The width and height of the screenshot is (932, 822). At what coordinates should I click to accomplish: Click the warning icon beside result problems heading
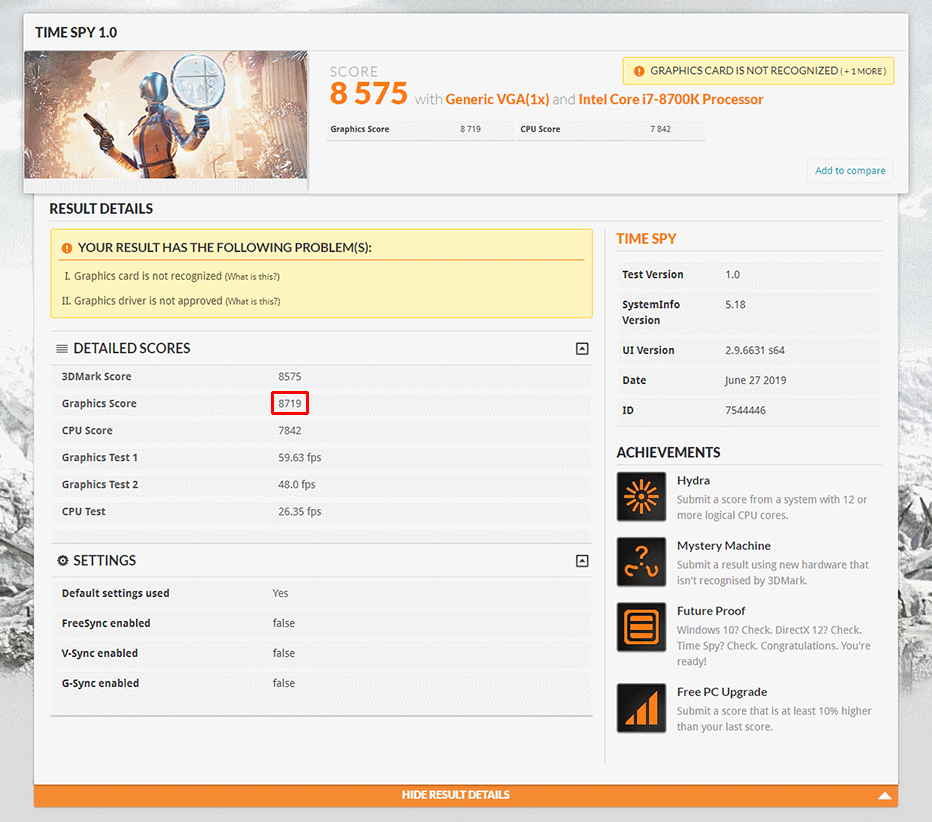pos(67,248)
